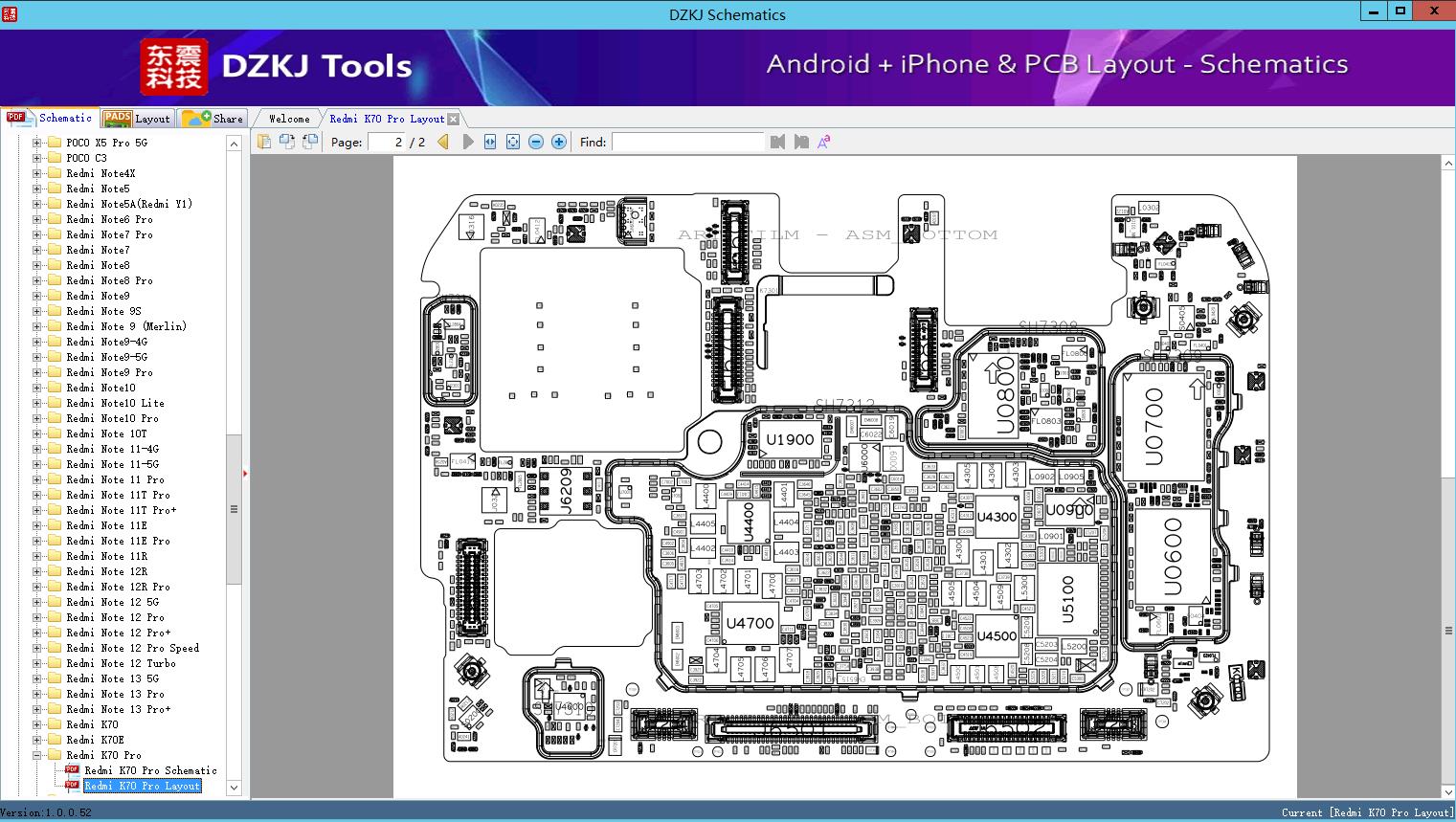Click the tree panel scroll down arrow
1456x822 pixels.
[234, 788]
